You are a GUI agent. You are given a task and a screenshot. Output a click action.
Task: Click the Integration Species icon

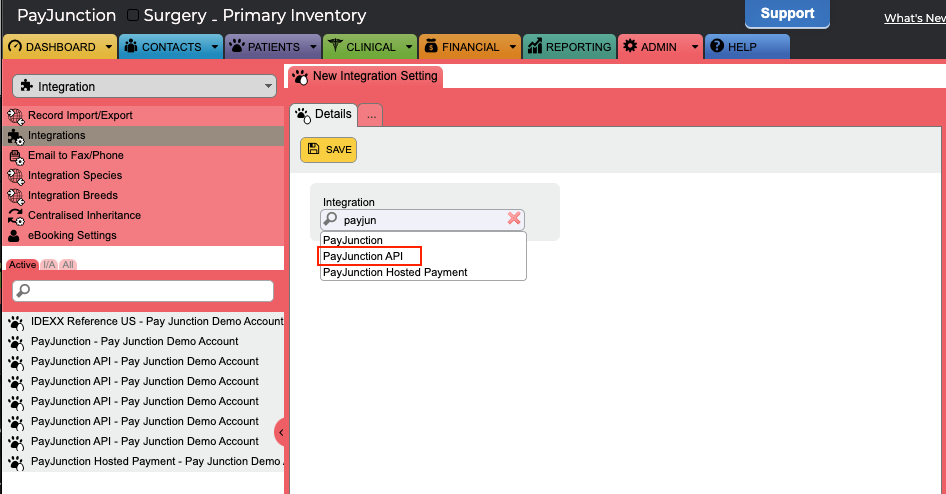(x=16, y=176)
